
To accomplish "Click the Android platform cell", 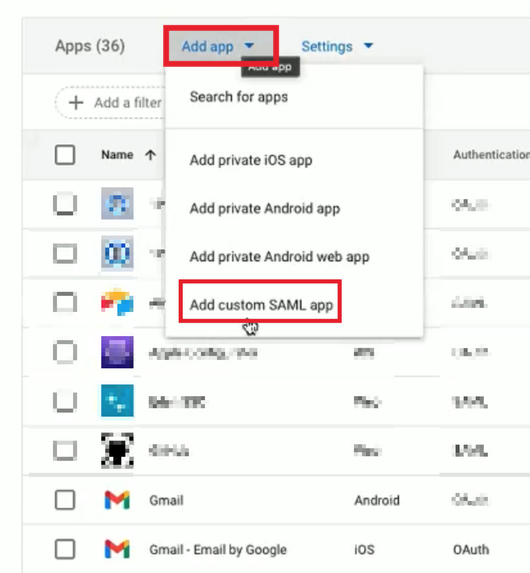I will (377, 500).
